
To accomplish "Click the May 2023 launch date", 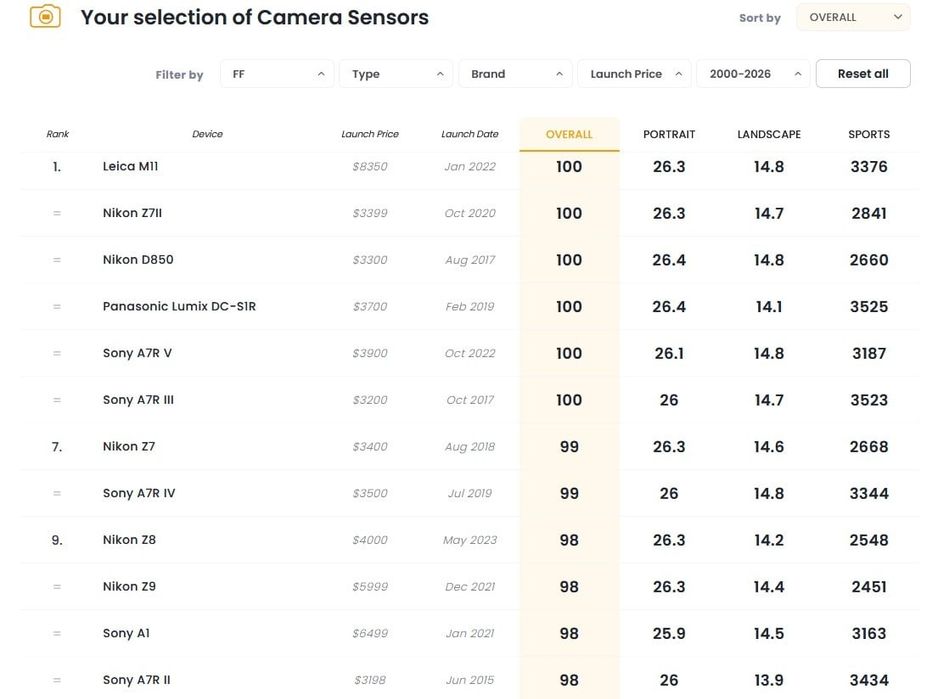I will [x=470, y=540].
